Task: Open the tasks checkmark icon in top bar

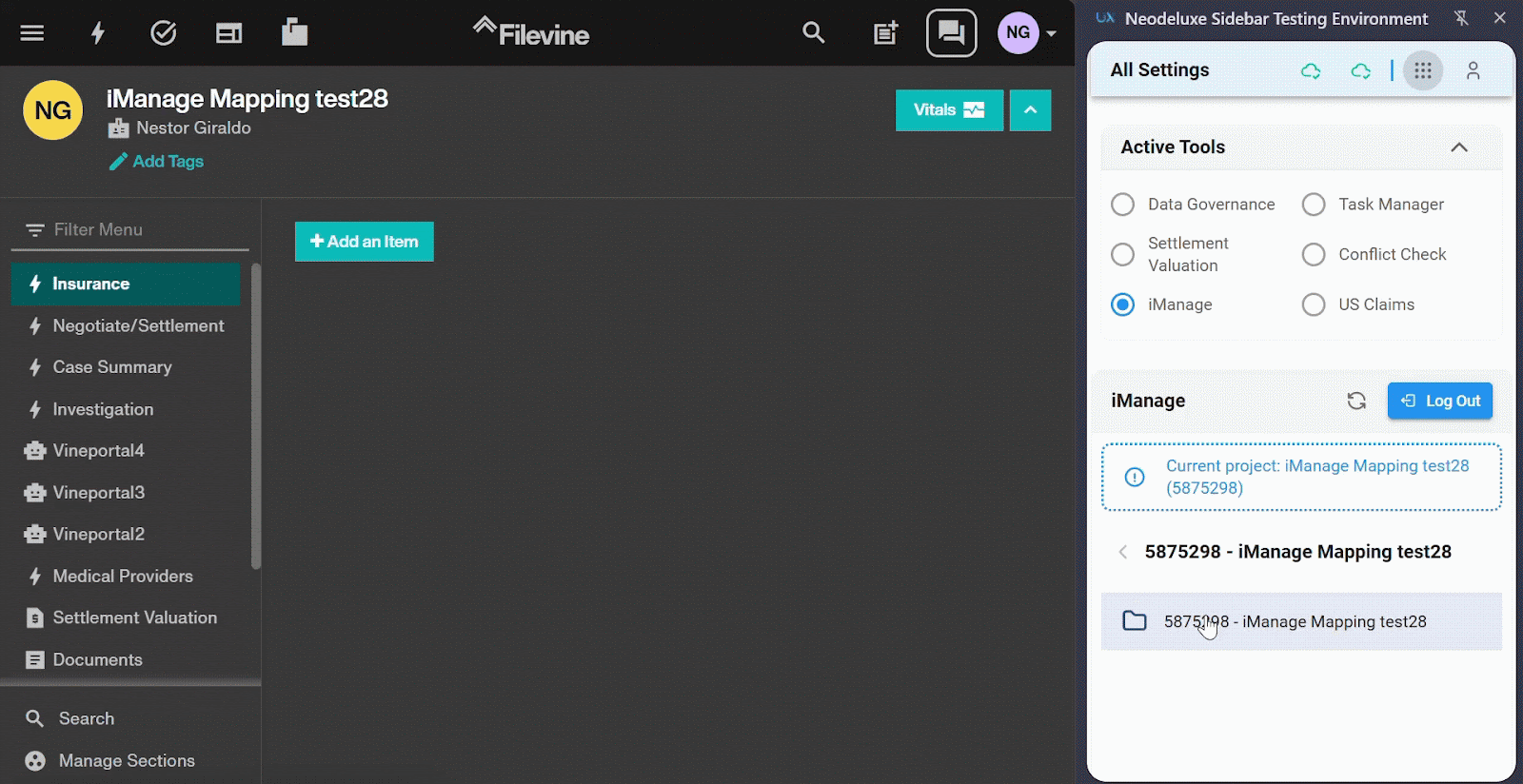Action: (164, 33)
